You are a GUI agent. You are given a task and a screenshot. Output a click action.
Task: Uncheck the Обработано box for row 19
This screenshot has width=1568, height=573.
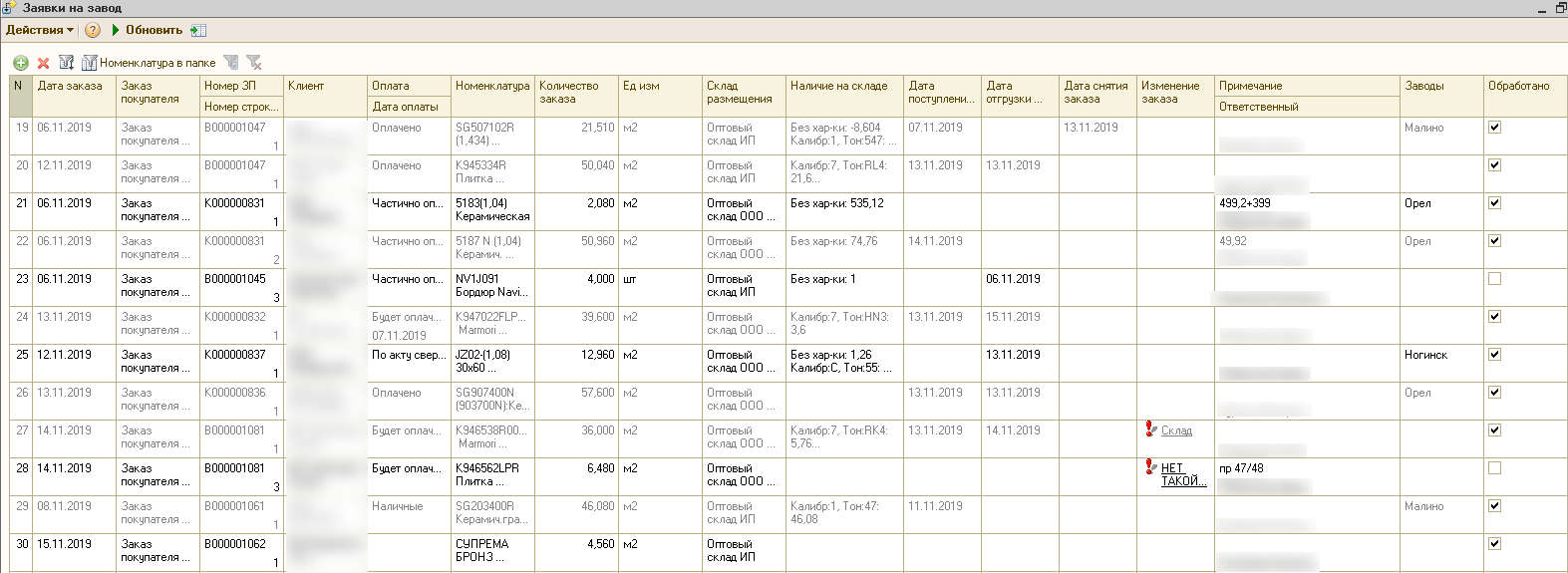(1494, 128)
